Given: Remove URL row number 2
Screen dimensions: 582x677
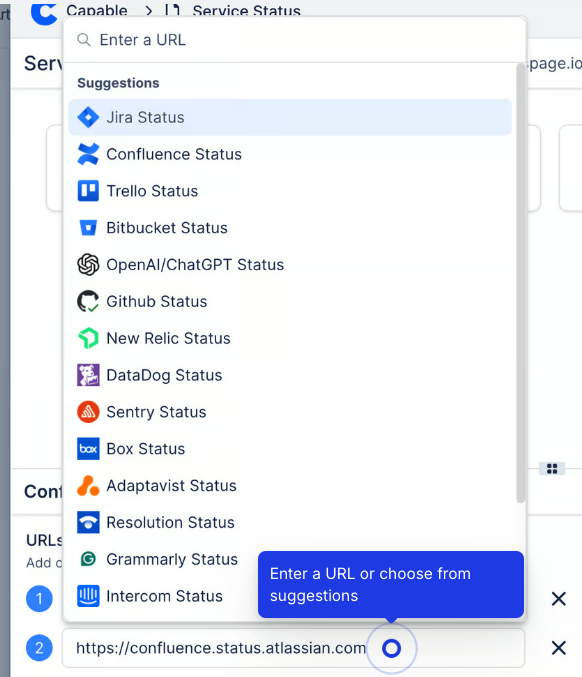Looking at the screenshot, I should tap(559, 648).
